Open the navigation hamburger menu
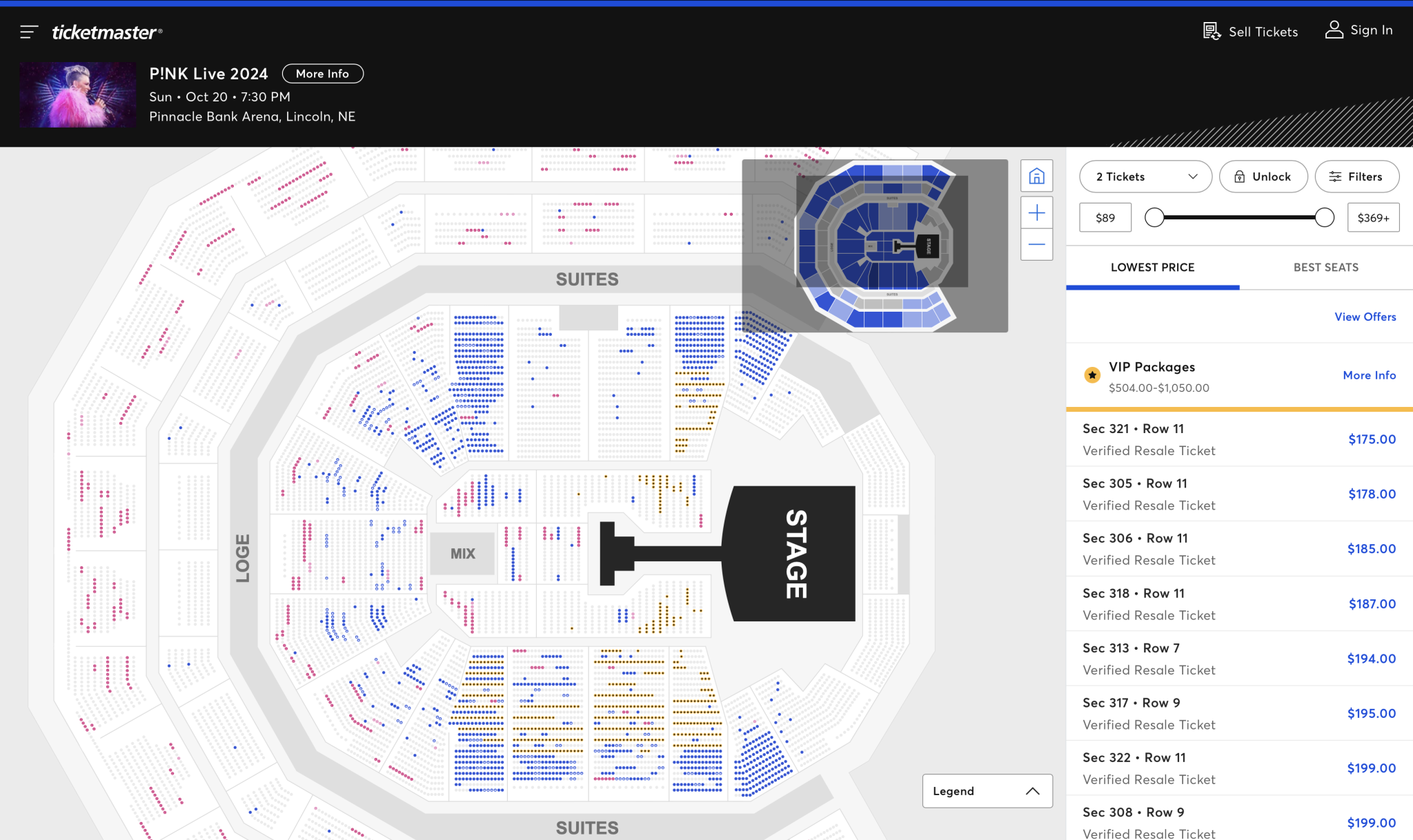 [28, 31]
